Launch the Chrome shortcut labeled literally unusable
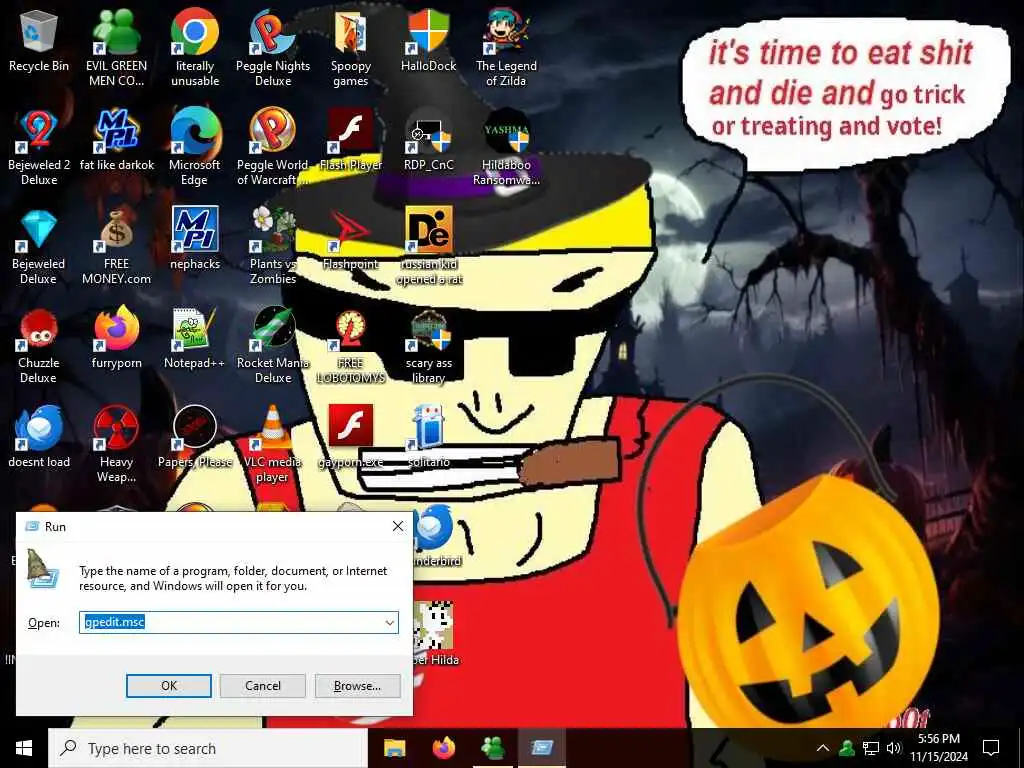Image resolution: width=1024 pixels, height=768 pixels. (x=195, y=48)
